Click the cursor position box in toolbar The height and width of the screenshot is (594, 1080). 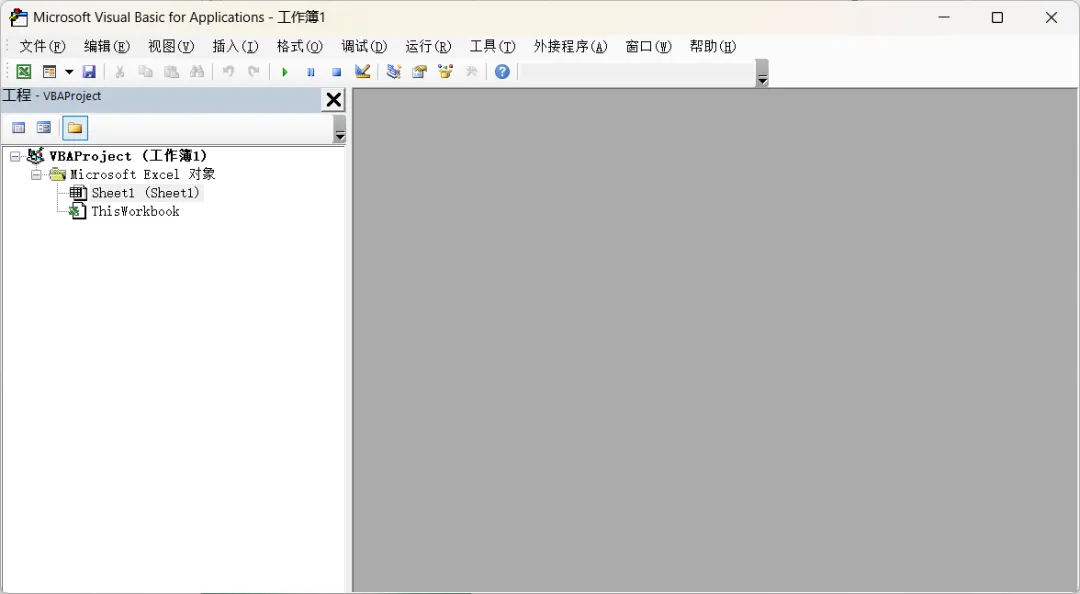(x=636, y=72)
